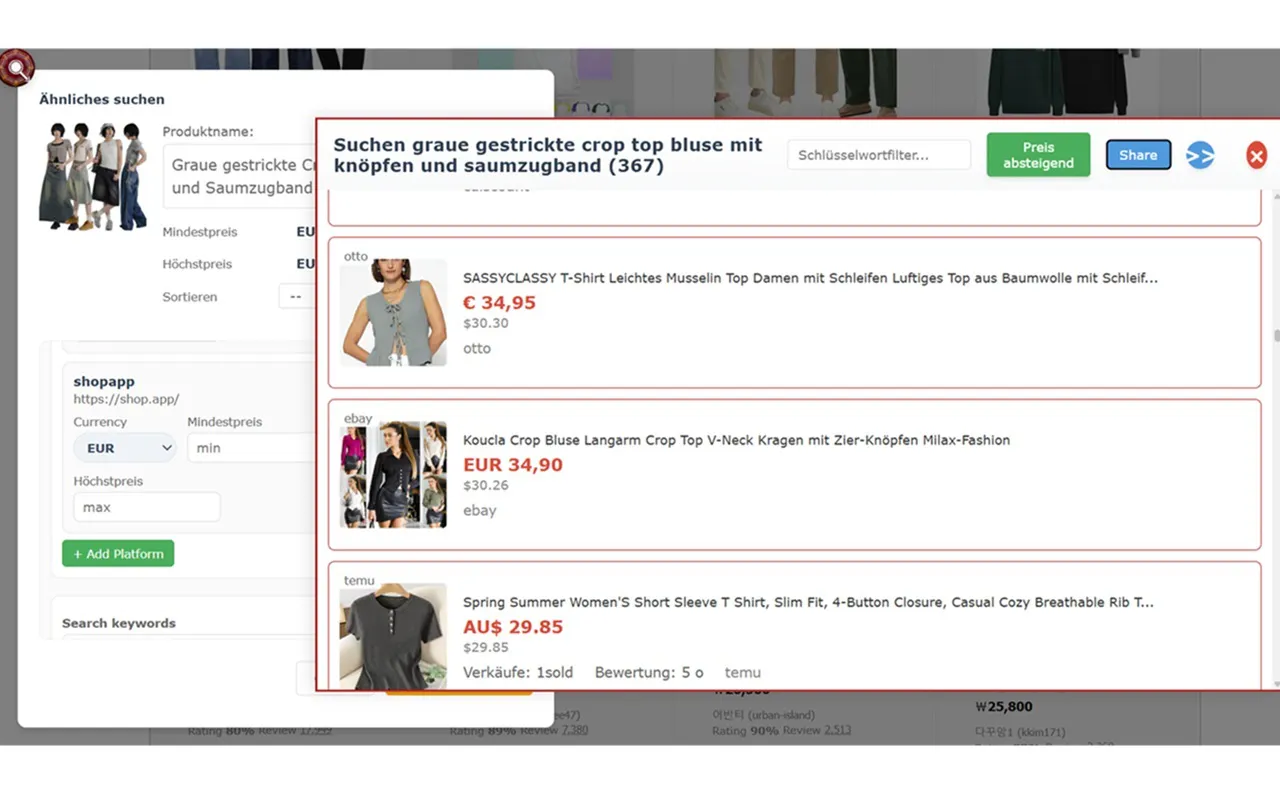This screenshot has width=1280, height=800.
Task: Open the Spring Summer Women's T Shirt title
Action: (808, 602)
